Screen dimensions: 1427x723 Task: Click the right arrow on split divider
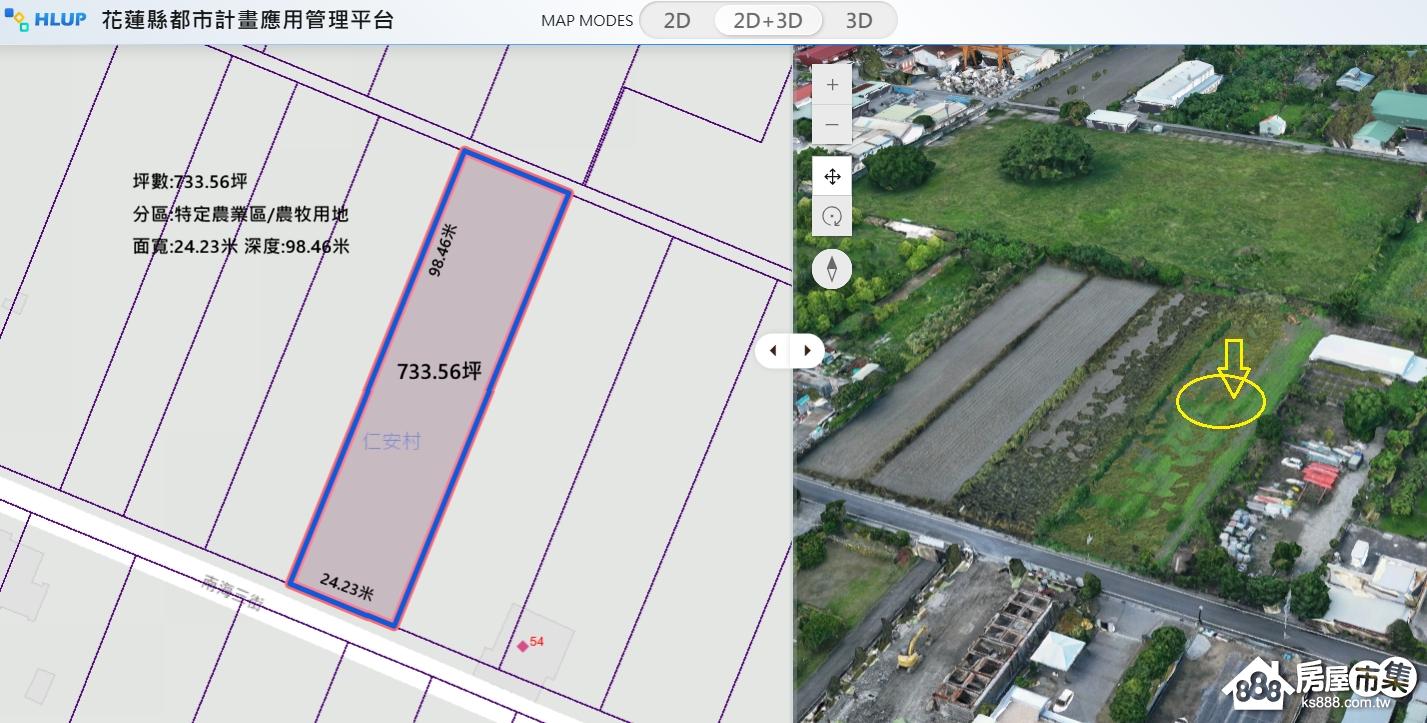[x=808, y=351]
